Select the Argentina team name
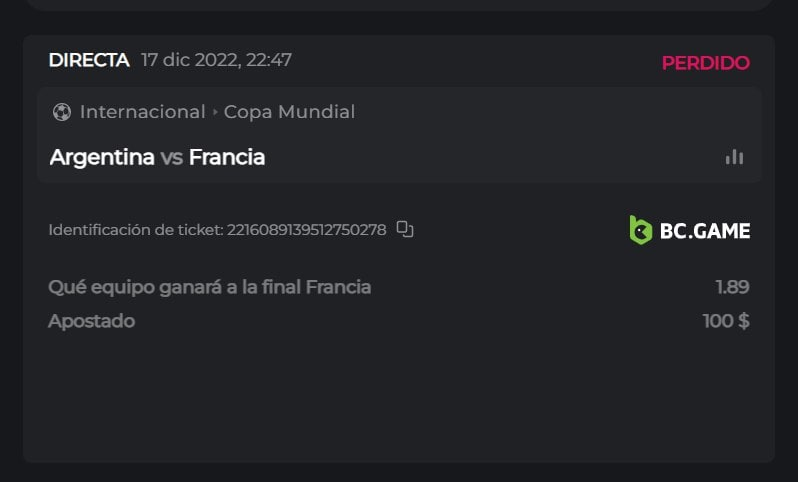Viewport: 798px width, 482px height. click(x=102, y=157)
